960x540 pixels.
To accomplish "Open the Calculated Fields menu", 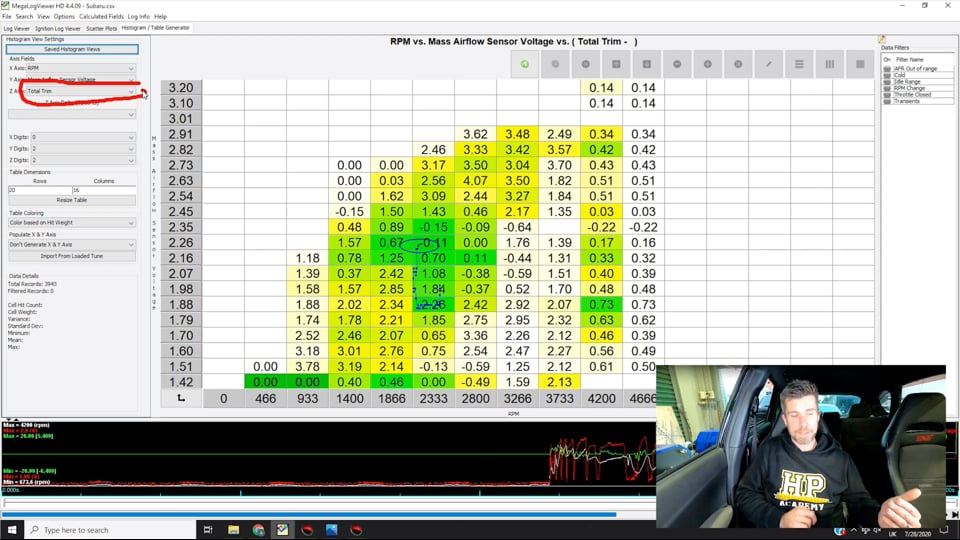I will [101, 17].
